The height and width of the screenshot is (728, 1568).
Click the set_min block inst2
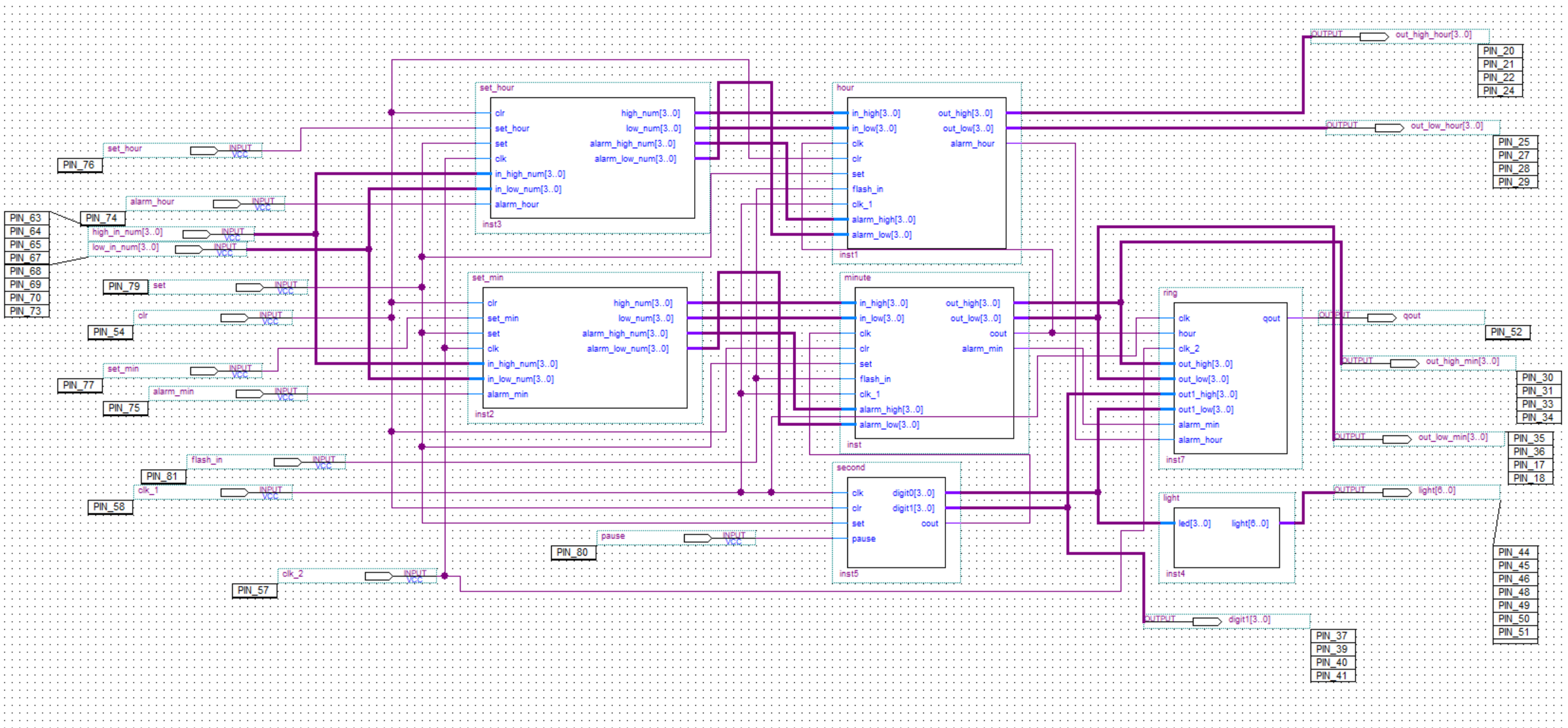pos(585,373)
